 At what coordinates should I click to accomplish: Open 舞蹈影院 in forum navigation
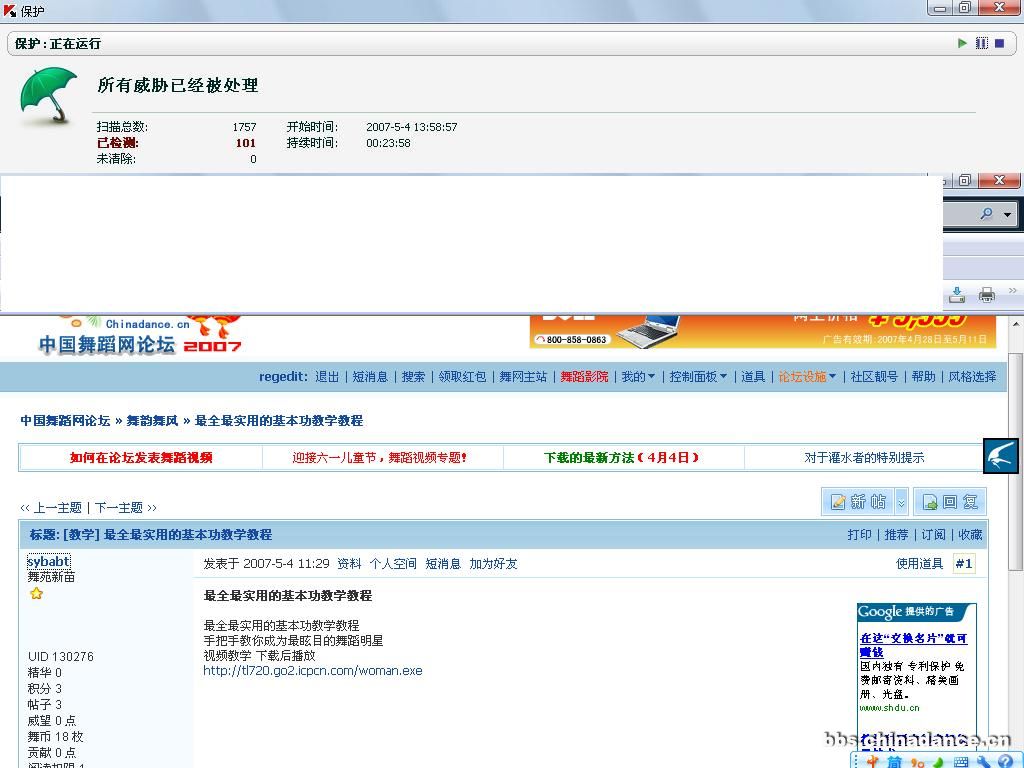(x=584, y=377)
